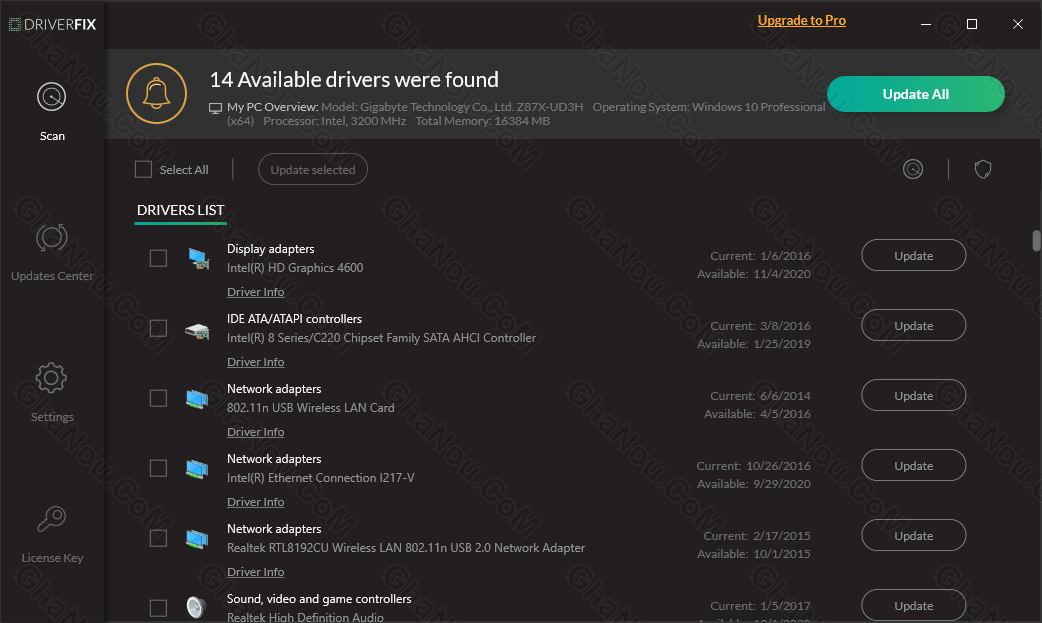Maximize the DriverFix window
Viewport: 1042px width, 623px height.
pyautogui.click(x=972, y=24)
